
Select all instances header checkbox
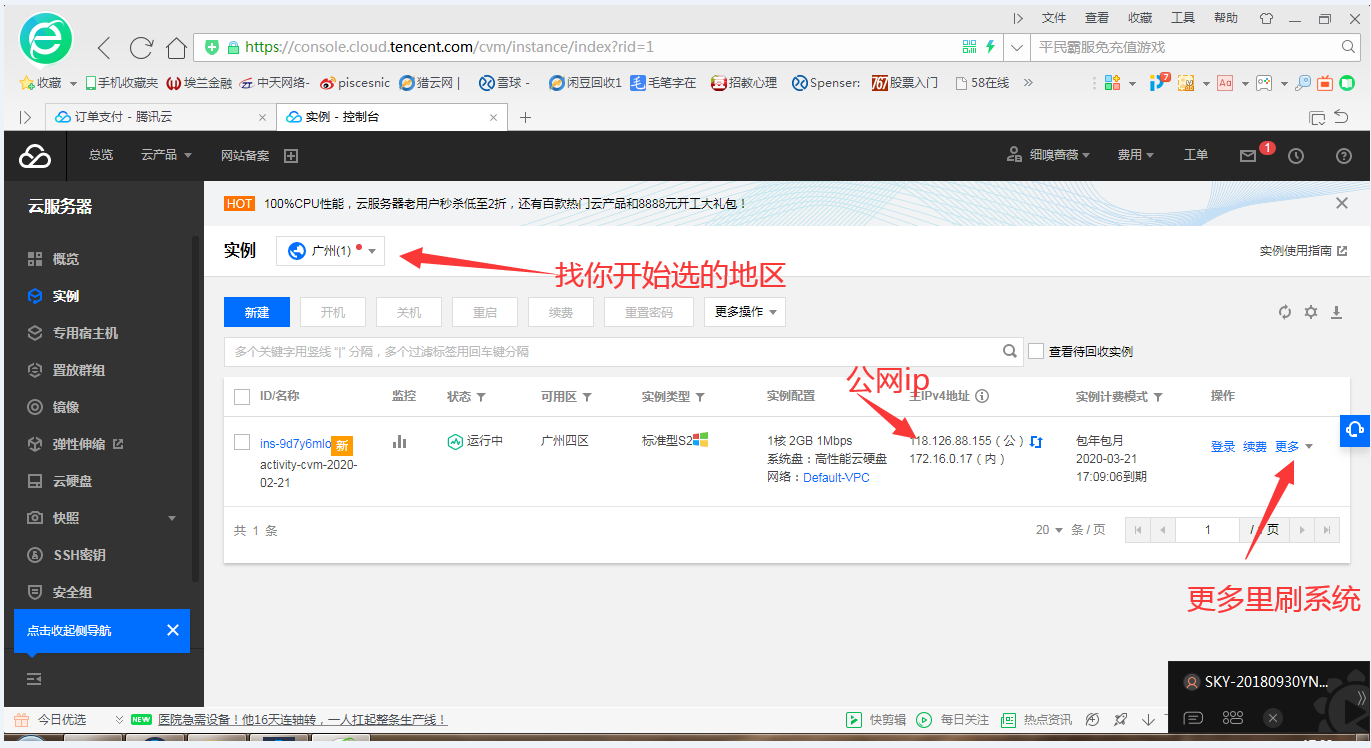point(241,397)
